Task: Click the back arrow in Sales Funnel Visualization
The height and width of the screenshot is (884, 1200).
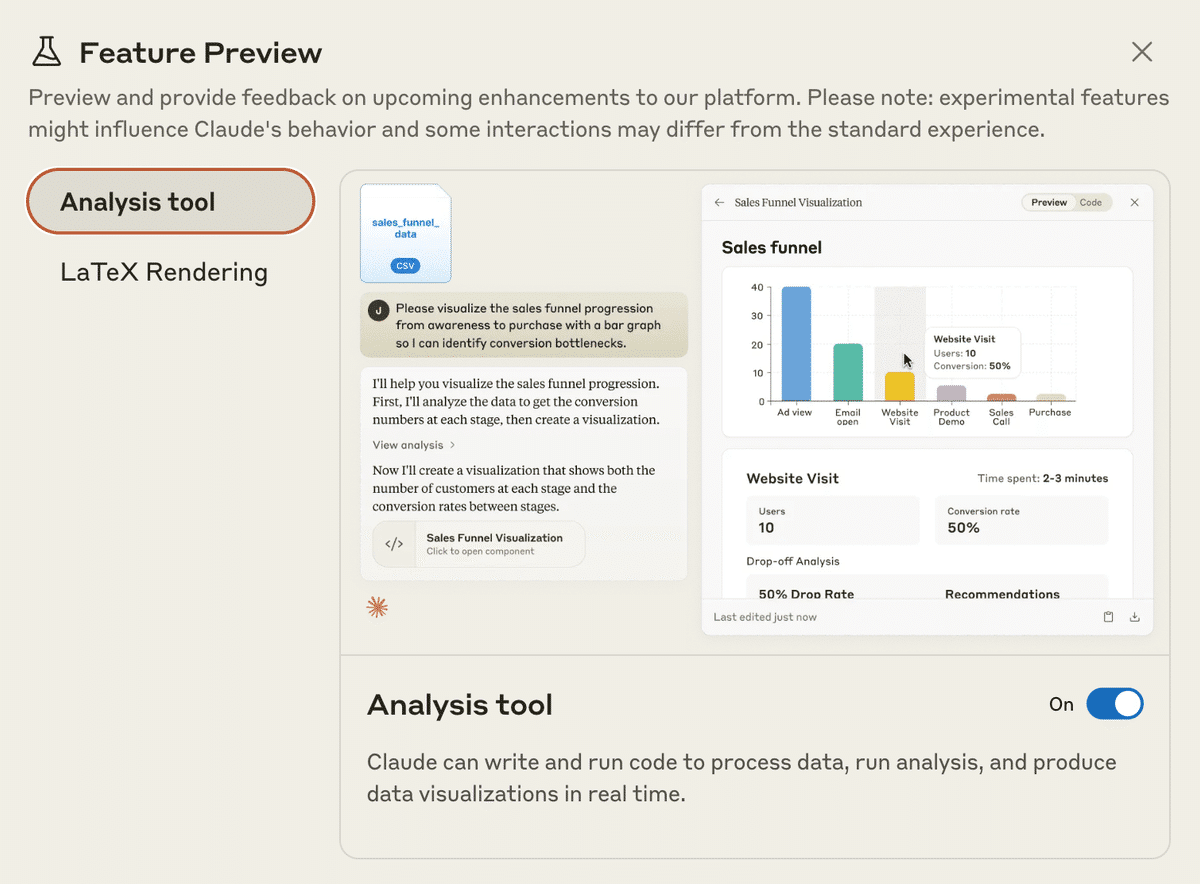Action: pos(719,202)
